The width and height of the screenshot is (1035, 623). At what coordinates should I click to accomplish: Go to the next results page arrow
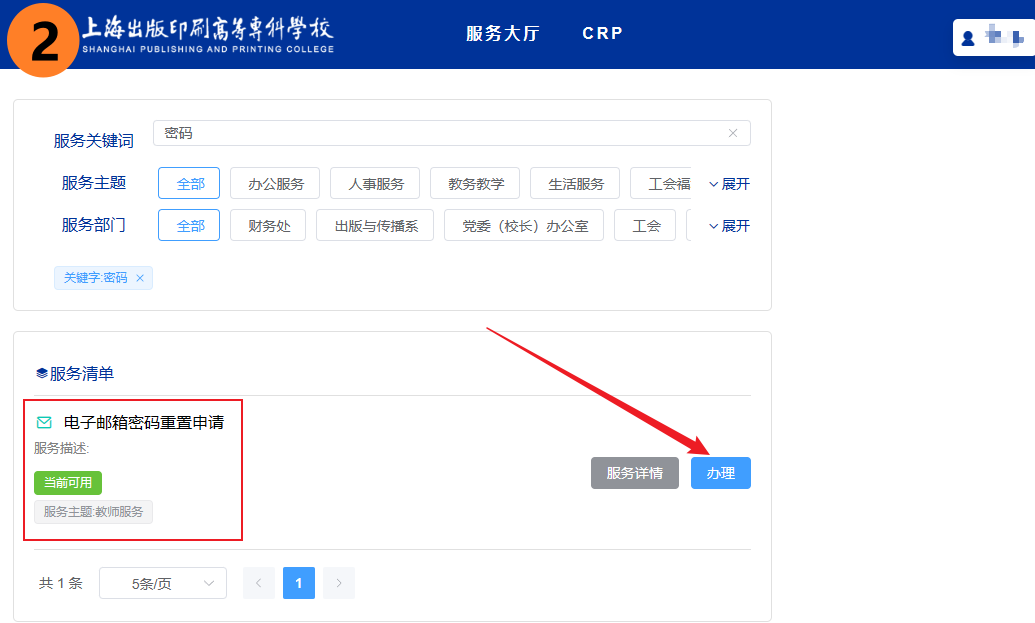point(339,583)
